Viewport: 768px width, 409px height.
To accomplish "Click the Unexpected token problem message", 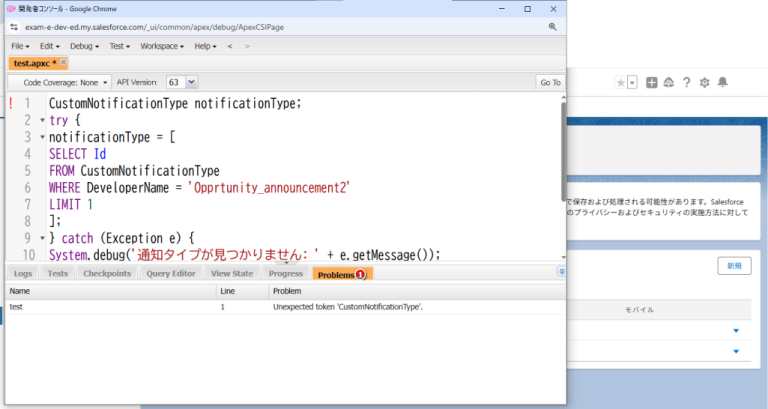I will (348, 307).
